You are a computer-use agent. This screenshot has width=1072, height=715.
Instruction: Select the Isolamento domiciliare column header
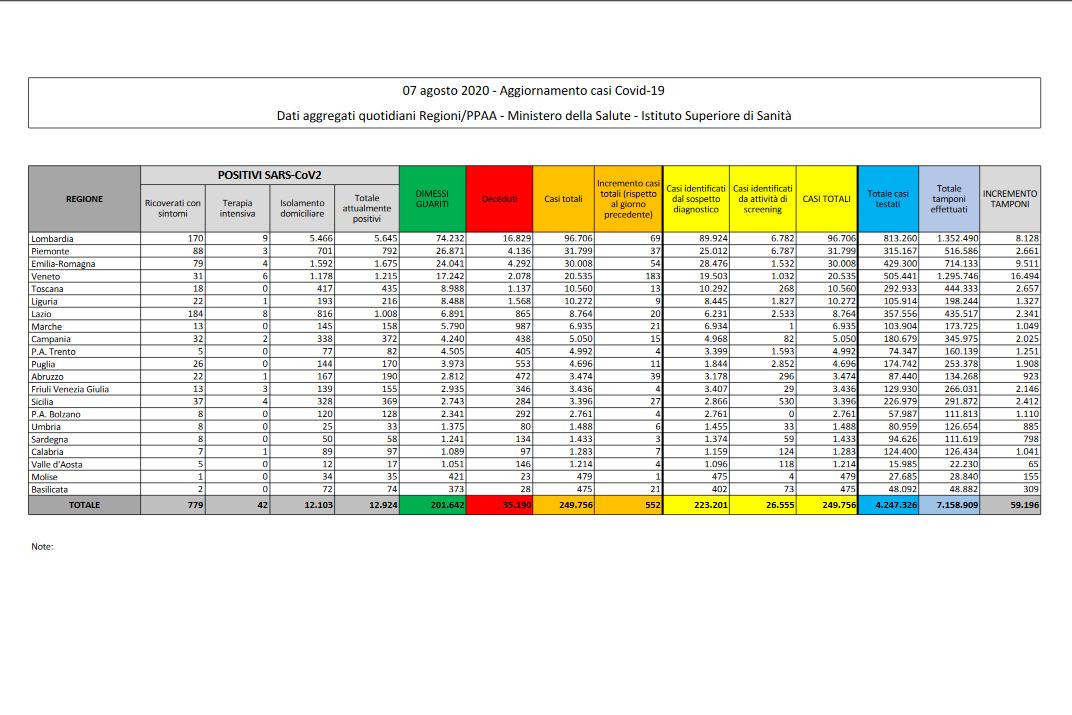pyautogui.click(x=302, y=208)
